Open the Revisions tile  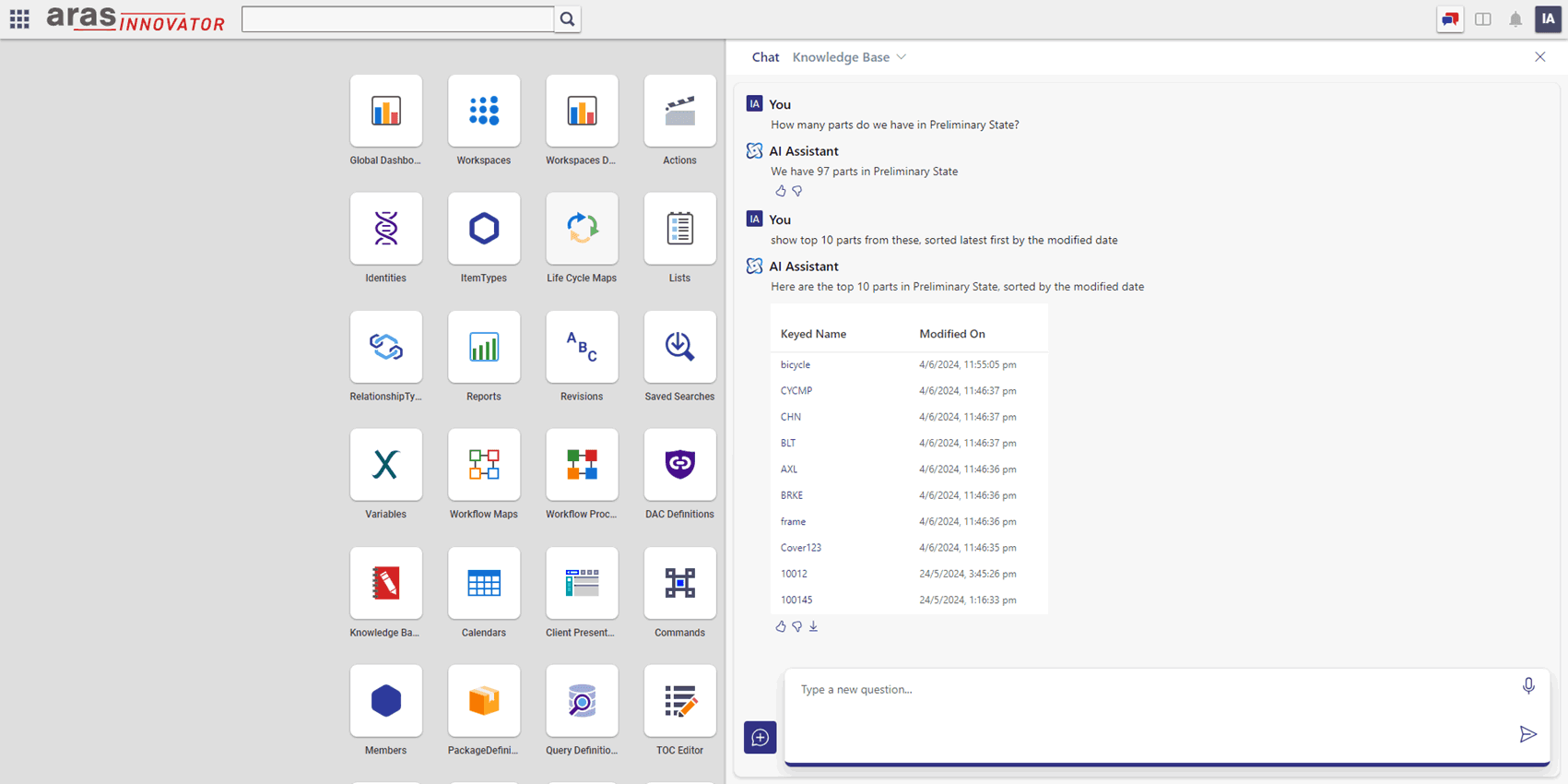(x=582, y=347)
